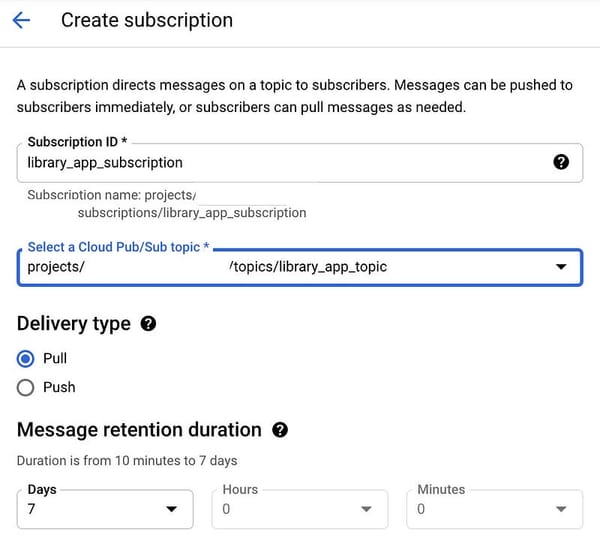Open help icon in Subscription ID field

pos(561,162)
